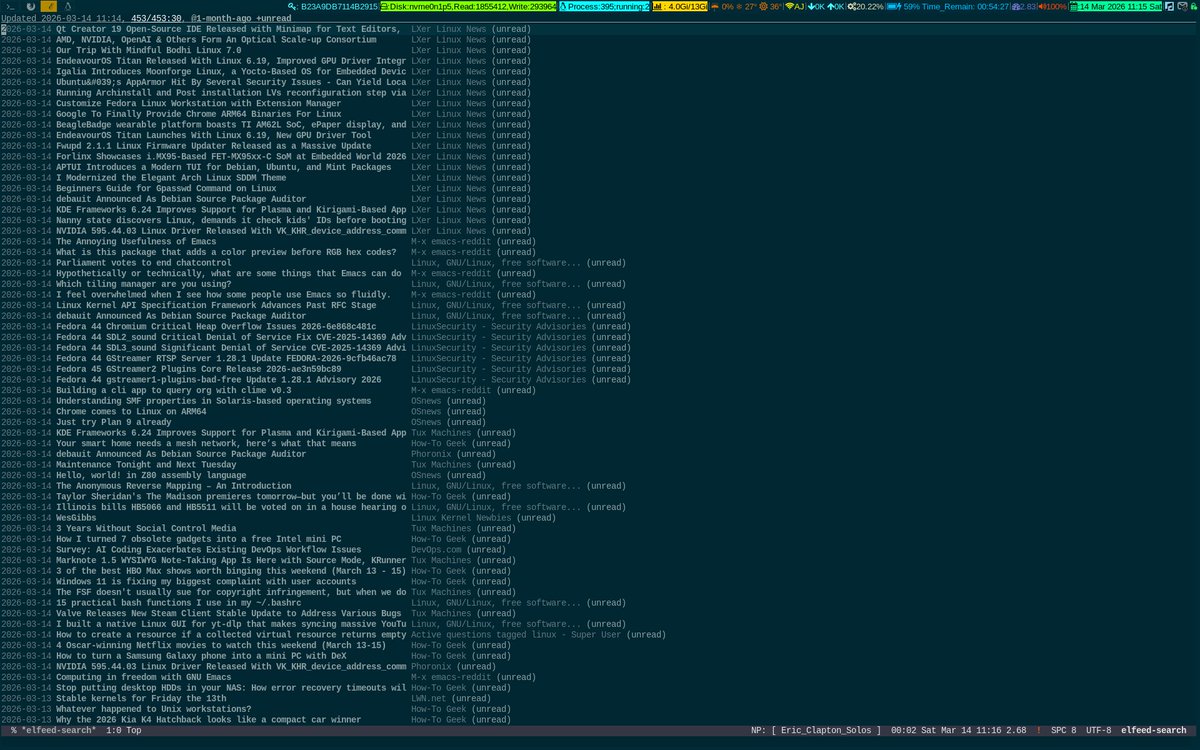Click the music note tray icon
Screen dimensions: 1200x750
pyautogui.click(x=1171, y=7)
